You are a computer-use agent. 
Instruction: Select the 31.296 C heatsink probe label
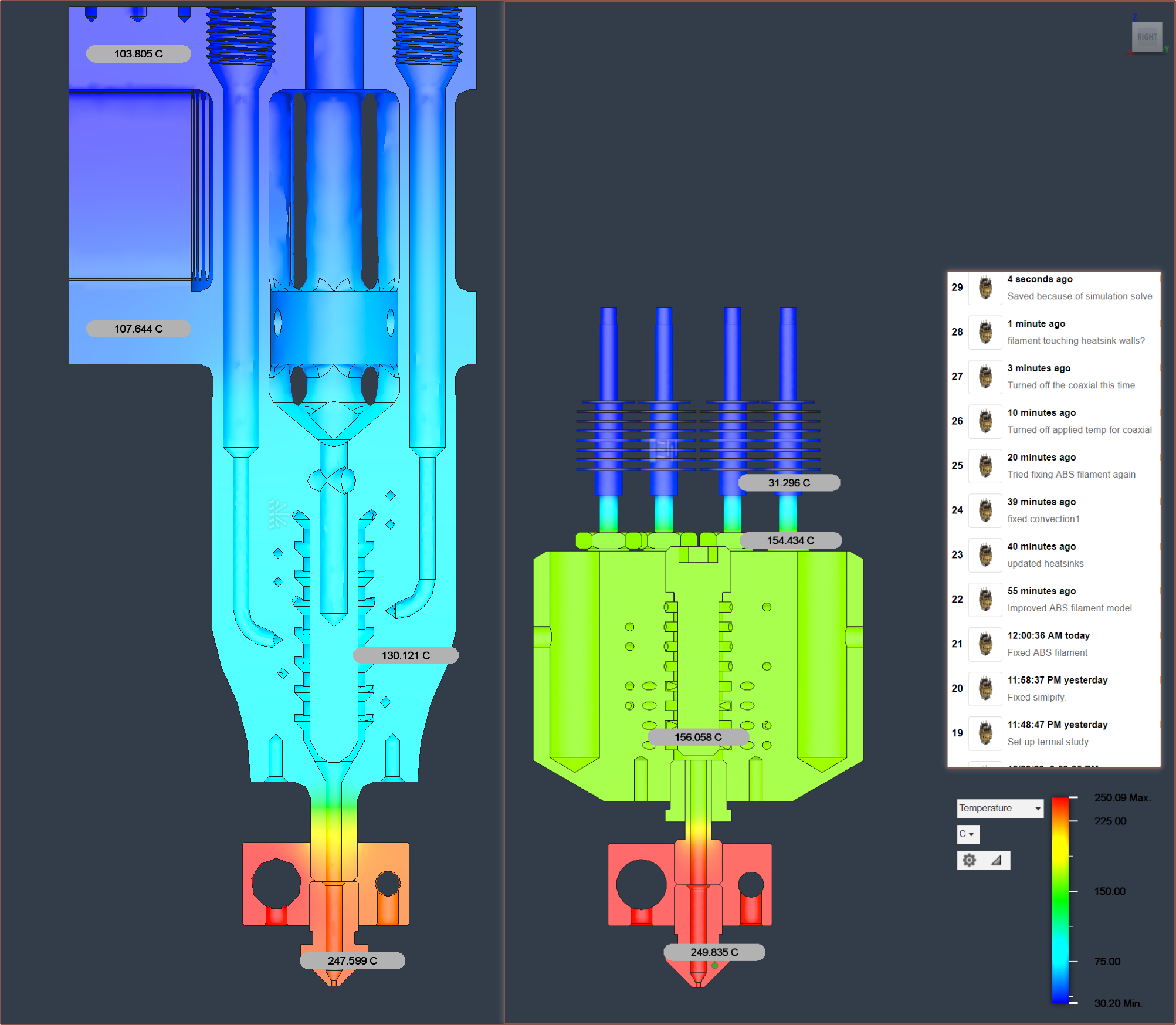(789, 483)
